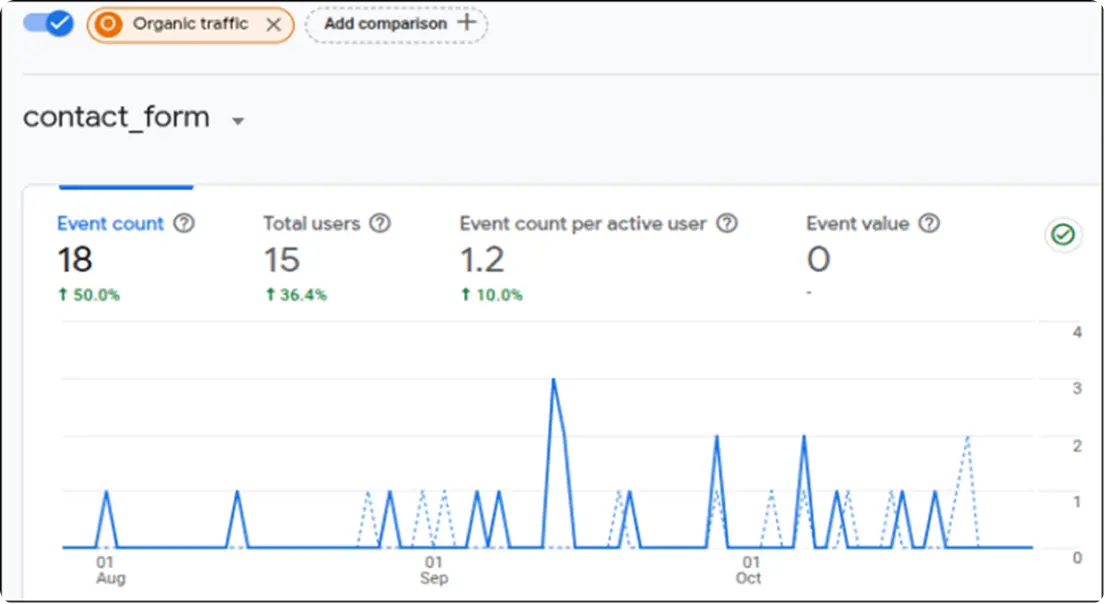Select Event count per active user metric
This screenshot has height=604, width=1105.
(598, 257)
